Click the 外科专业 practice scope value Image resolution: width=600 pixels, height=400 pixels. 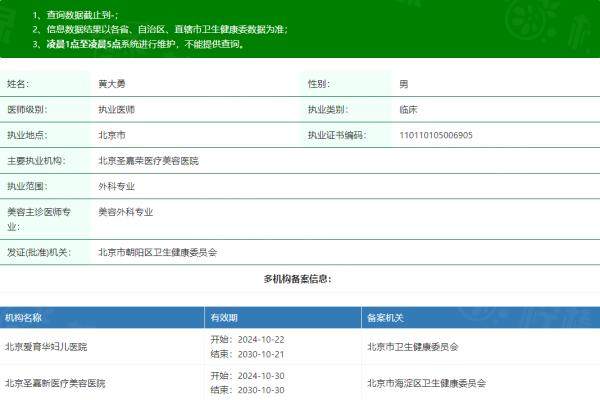point(116,186)
